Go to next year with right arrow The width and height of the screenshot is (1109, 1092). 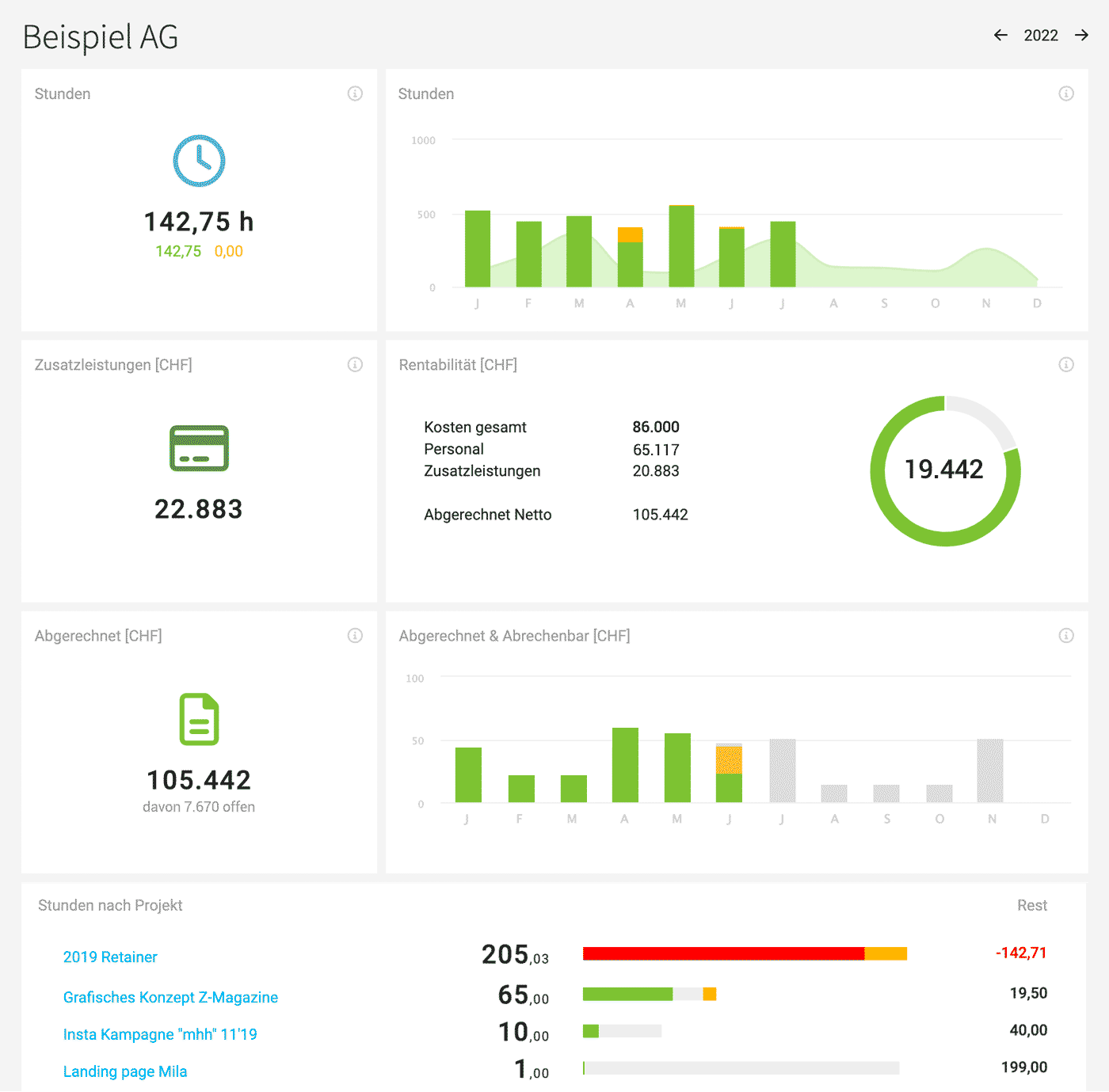point(1081,35)
